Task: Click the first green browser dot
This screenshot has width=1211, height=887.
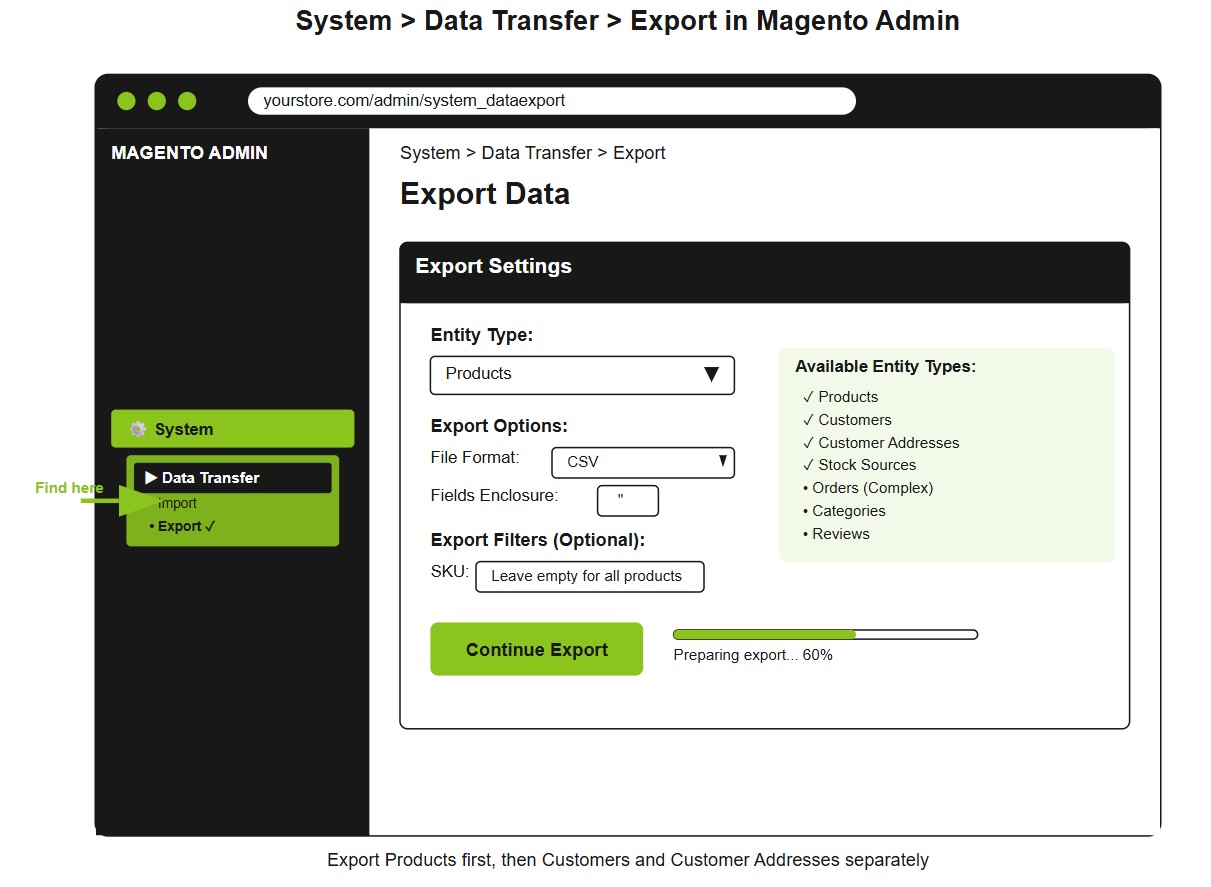Action: tap(126, 101)
